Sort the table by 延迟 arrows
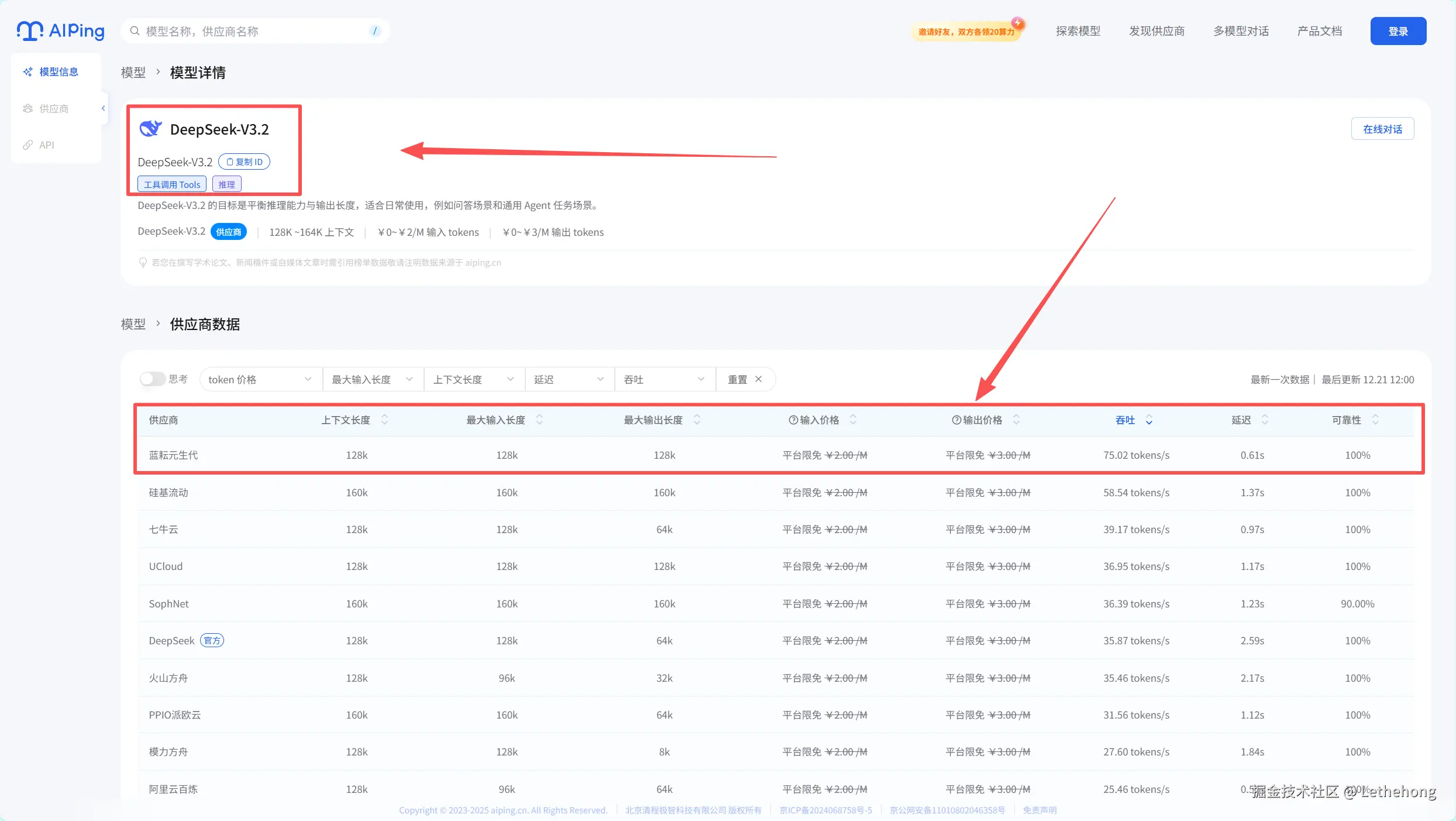The height and width of the screenshot is (821, 1456). pyautogui.click(x=1265, y=420)
